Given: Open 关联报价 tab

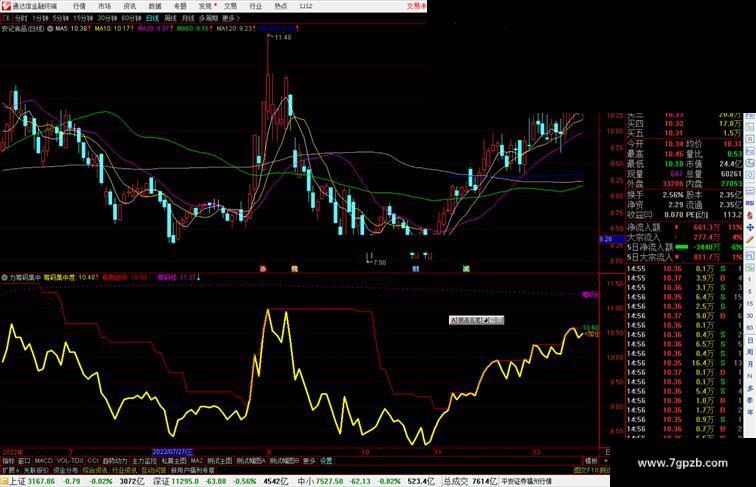Looking at the screenshot, I should coord(36,470).
